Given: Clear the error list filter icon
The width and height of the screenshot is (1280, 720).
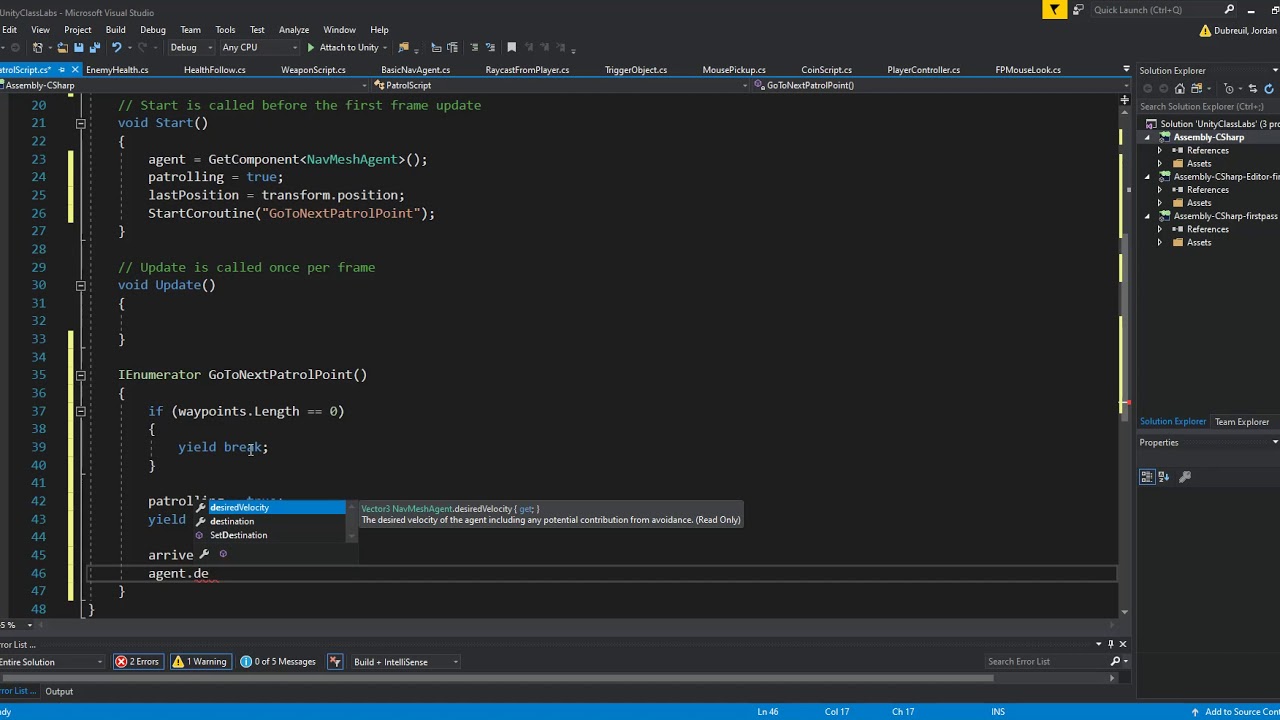Looking at the screenshot, I should point(335,662).
